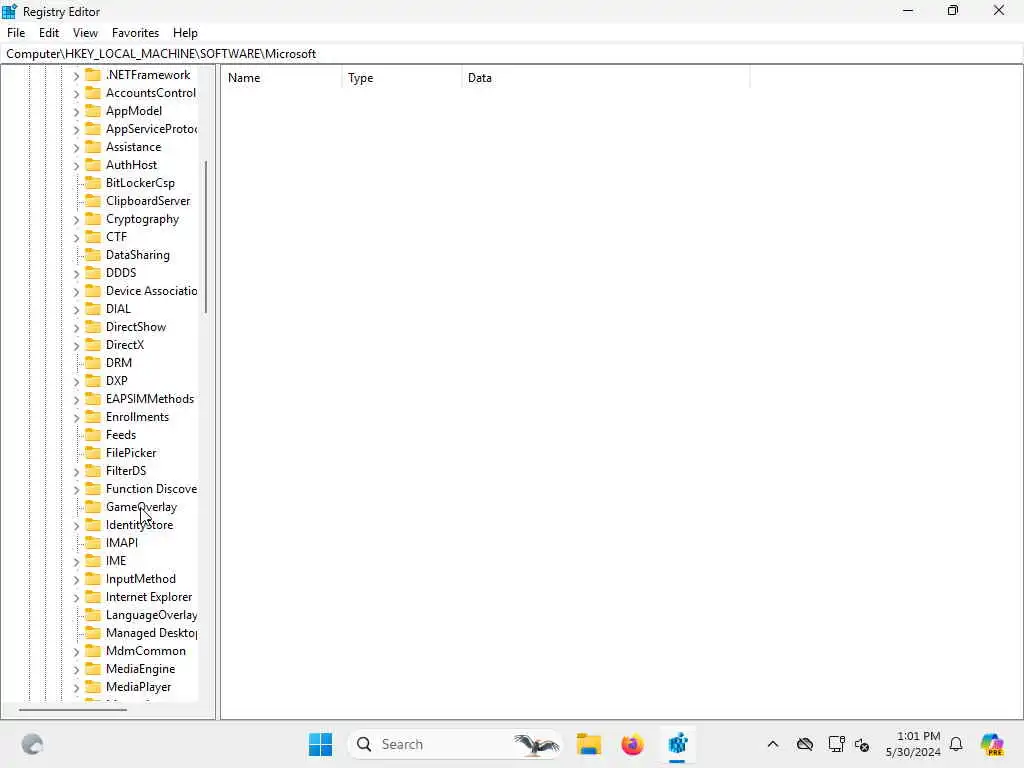Select the EAPSIMMethods key
The width and height of the screenshot is (1024, 768).
[150, 398]
